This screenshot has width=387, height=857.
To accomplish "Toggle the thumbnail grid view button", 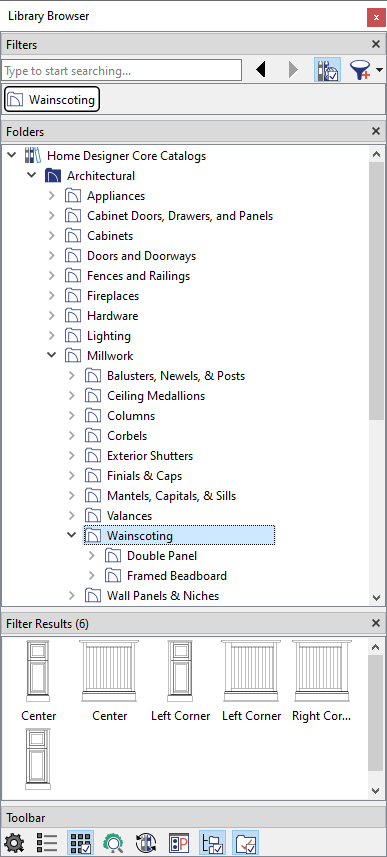I will [80, 843].
